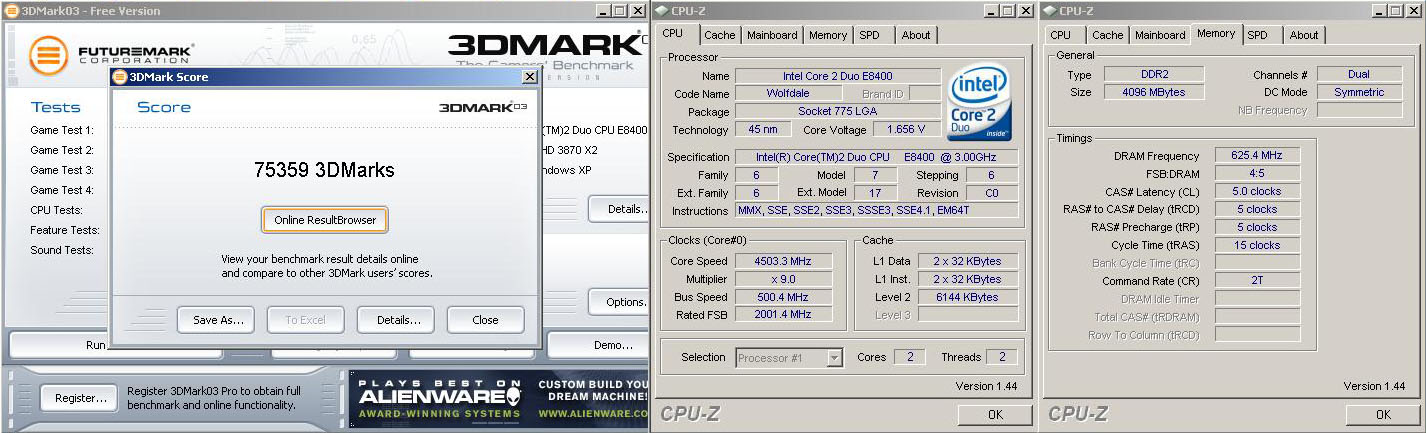The height and width of the screenshot is (433, 1426).
Task: Click memory Size value 4096 MBytes
Action: point(1154,92)
